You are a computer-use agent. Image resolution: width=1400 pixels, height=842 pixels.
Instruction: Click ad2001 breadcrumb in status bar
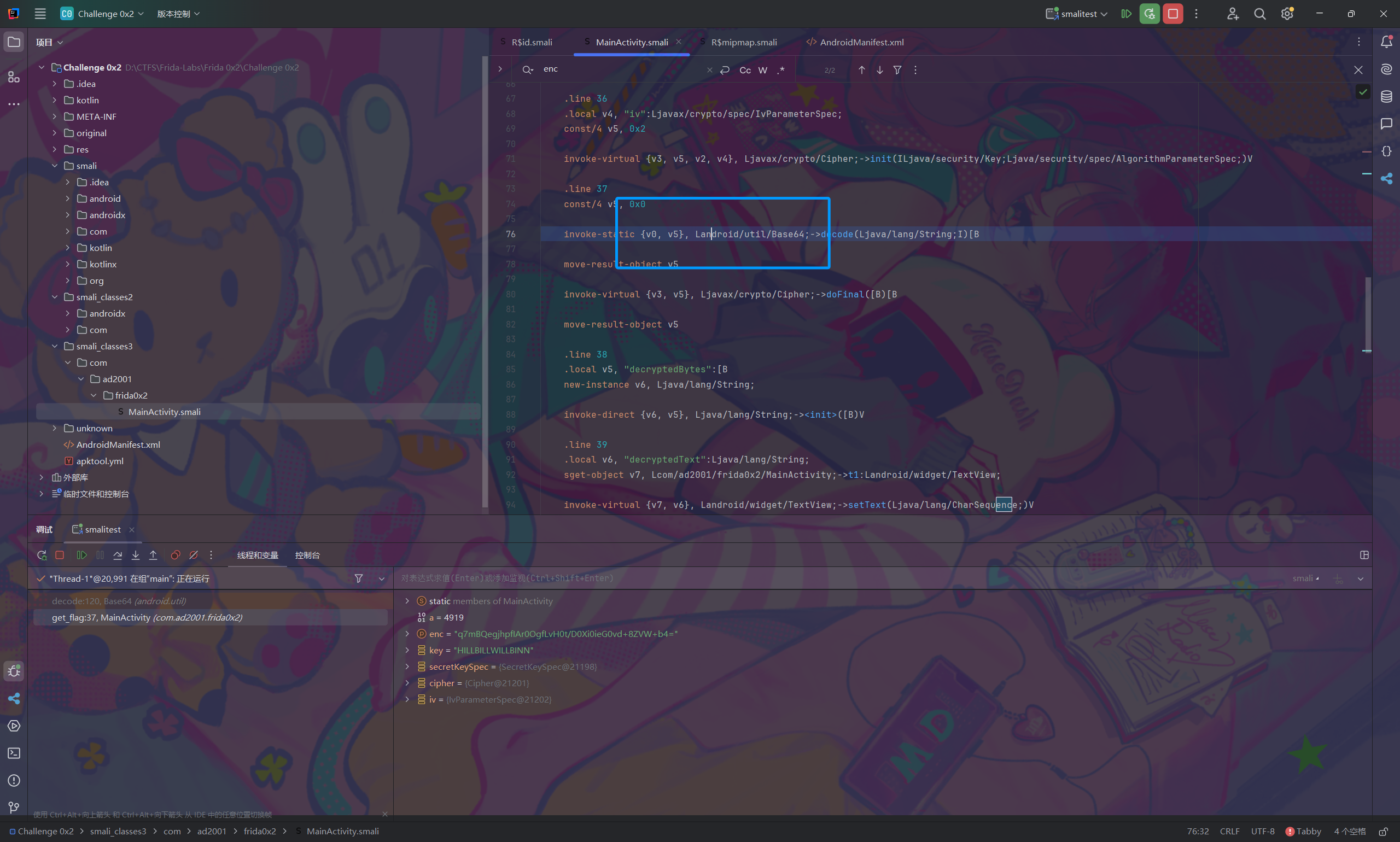coord(212,831)
